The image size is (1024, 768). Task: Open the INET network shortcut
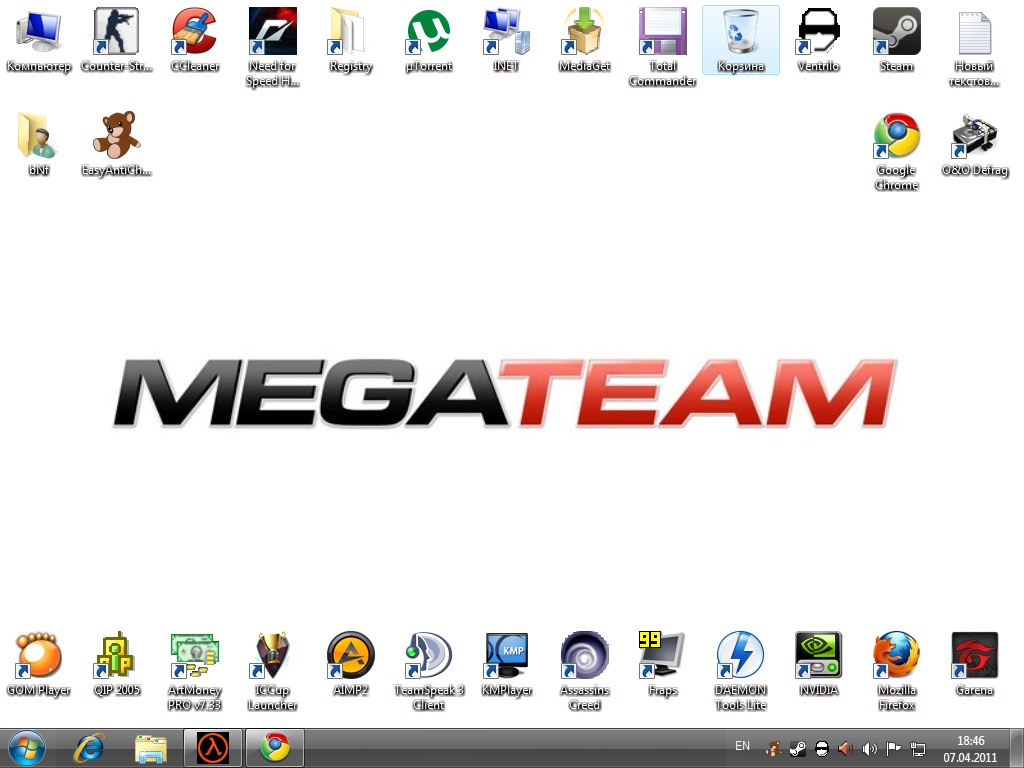coord(506,40)
